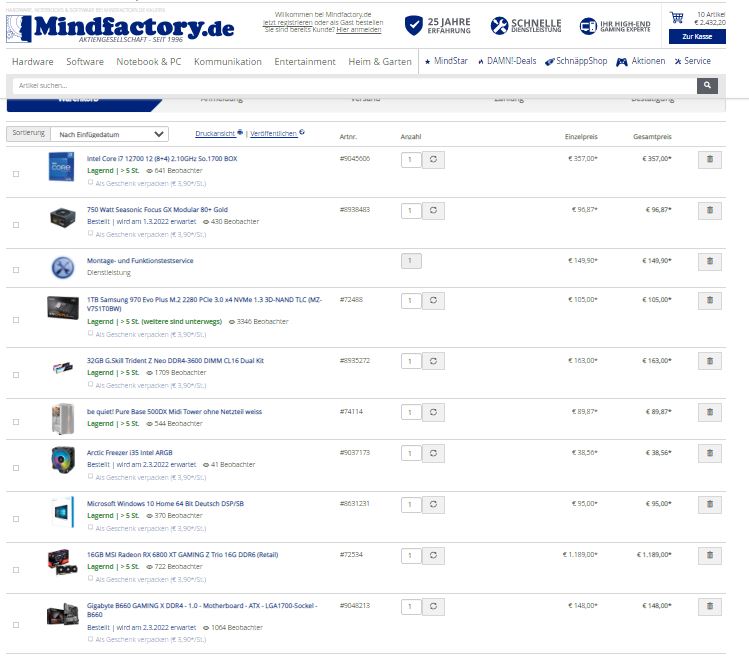Go to MindStar deals
The width and height of the screenshot is (749, 657).
[x=446, y=61]
